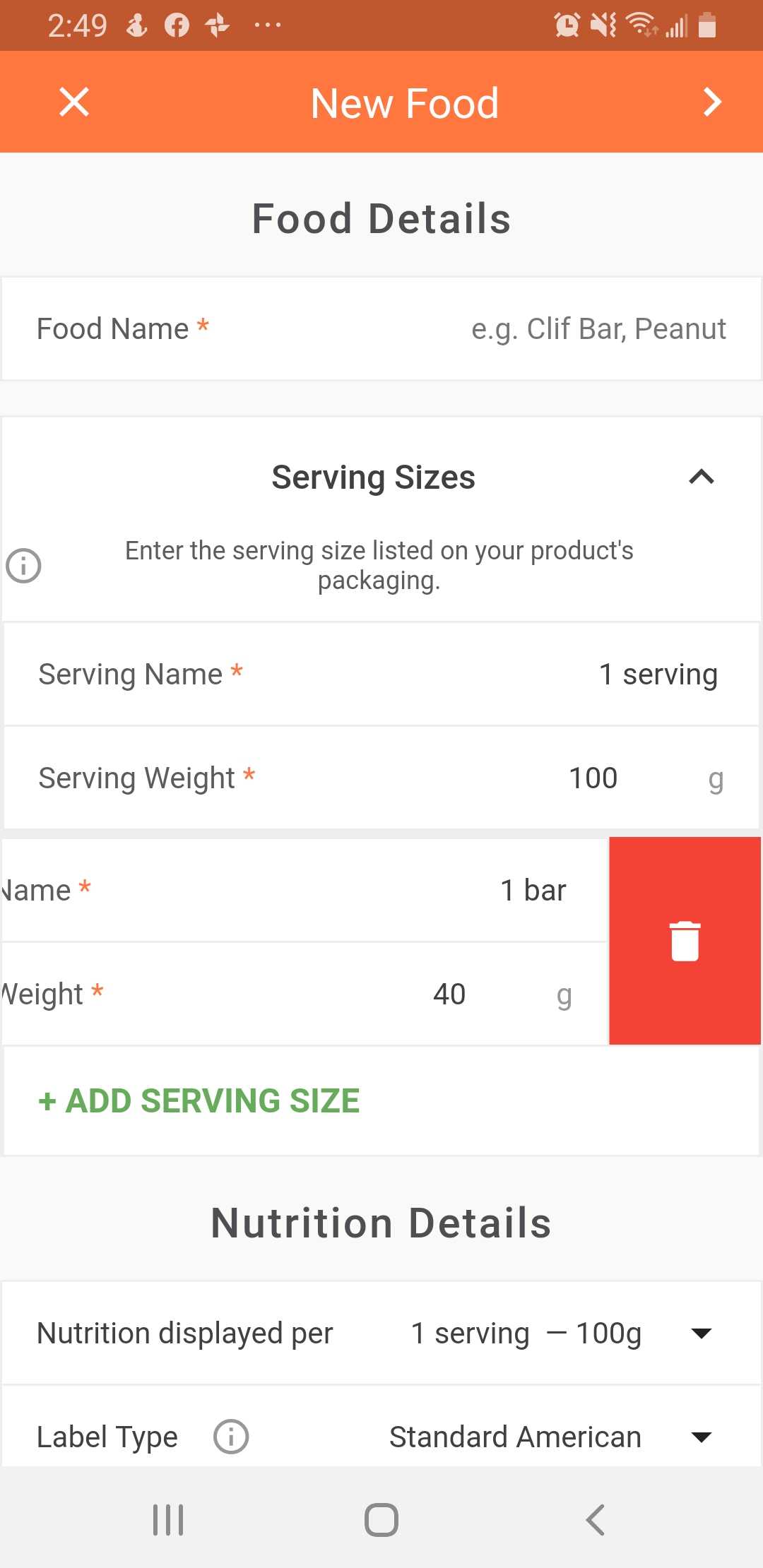Tap the Android recent apps button
The width and height of the screenshot is (763, 1568).
168,1519
